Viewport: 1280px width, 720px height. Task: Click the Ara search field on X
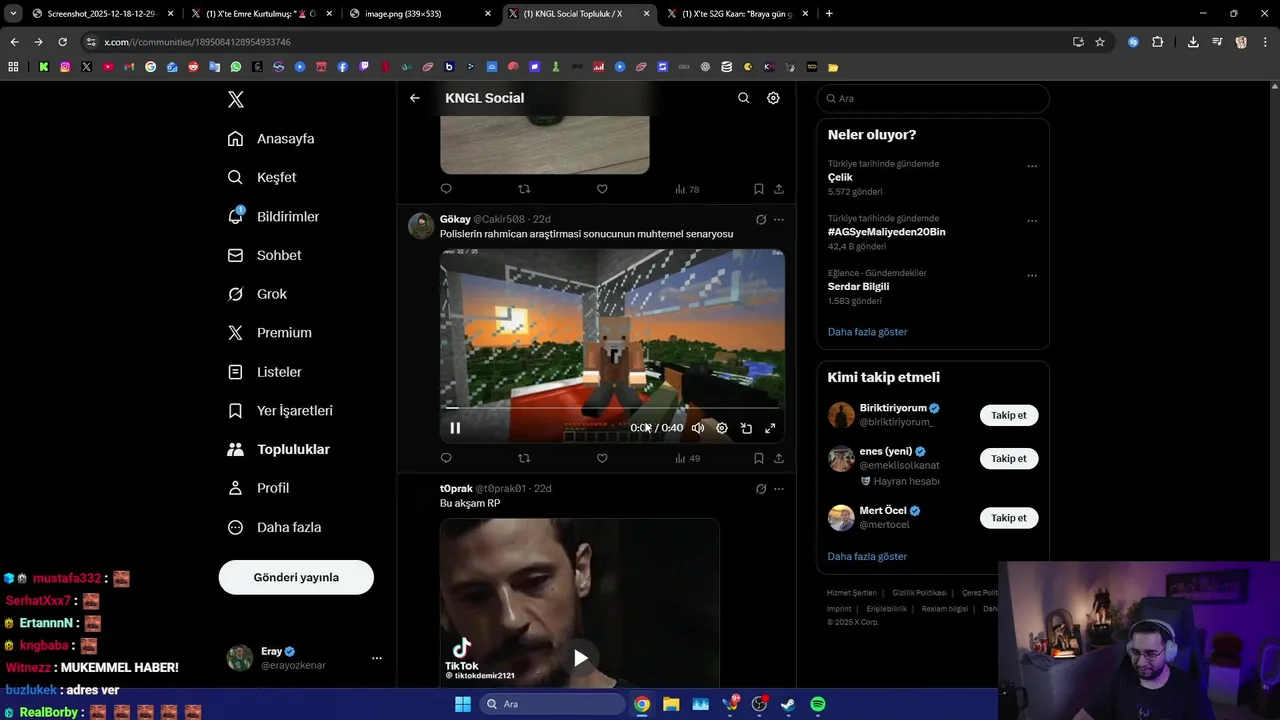[933, 99]
